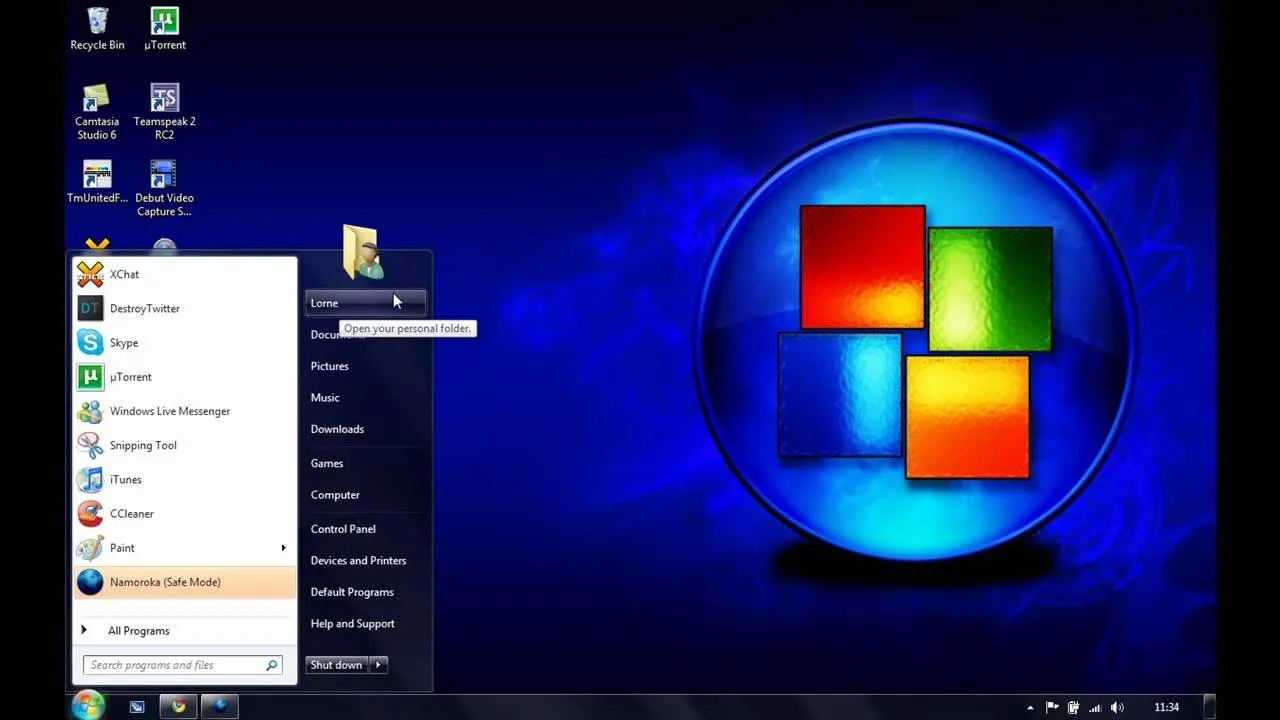Click the taskbar clock showing 11:34
This screenshot has width=1280, height=720.
tap(1166, 707)
